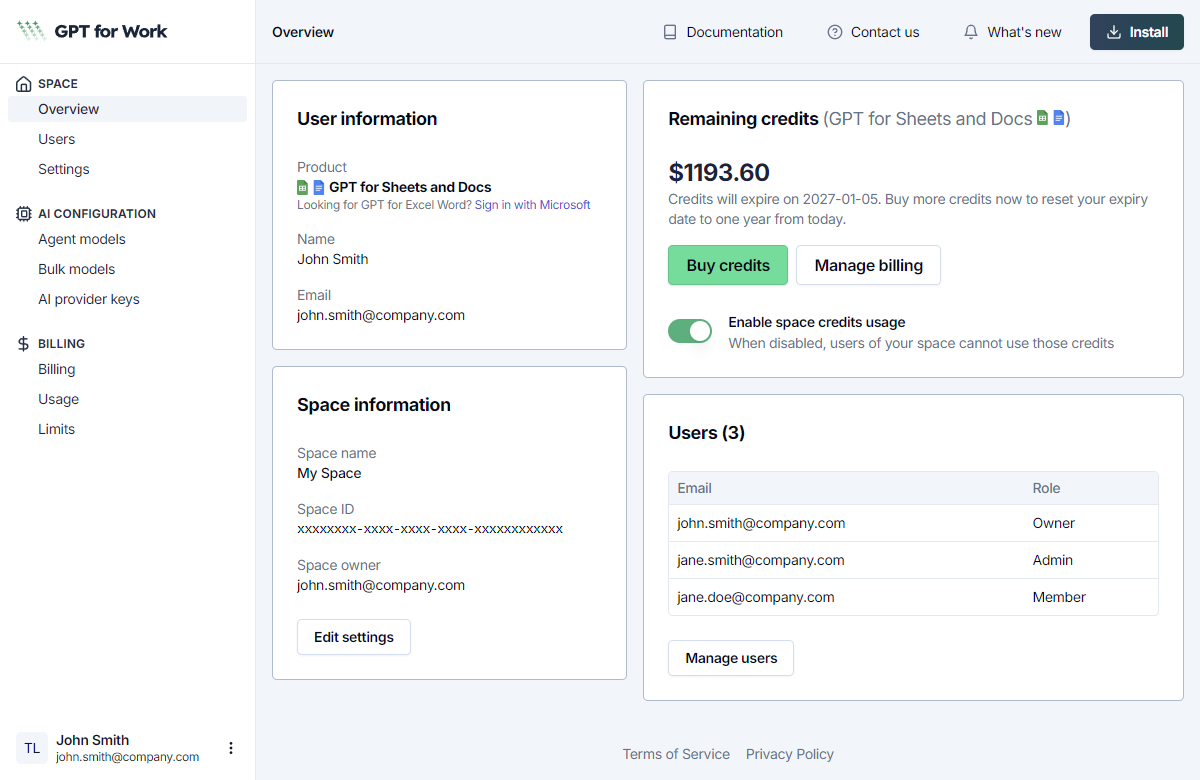Click Buy credits
The image size is (1200, 780).
click(x=728, y=265)
